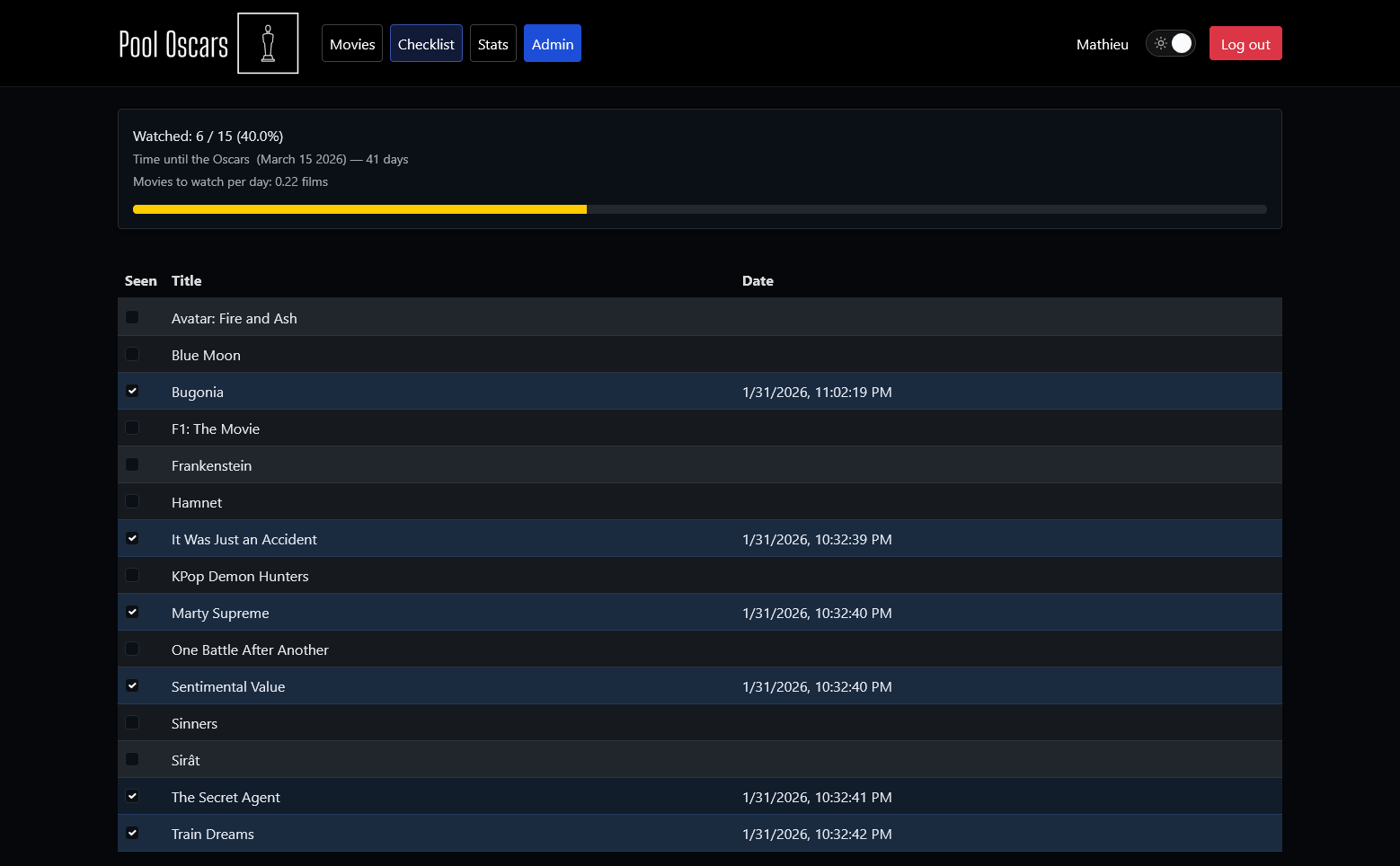Check the Hamnet seen checkbox
1400x866 pixels.
(132, 501)
